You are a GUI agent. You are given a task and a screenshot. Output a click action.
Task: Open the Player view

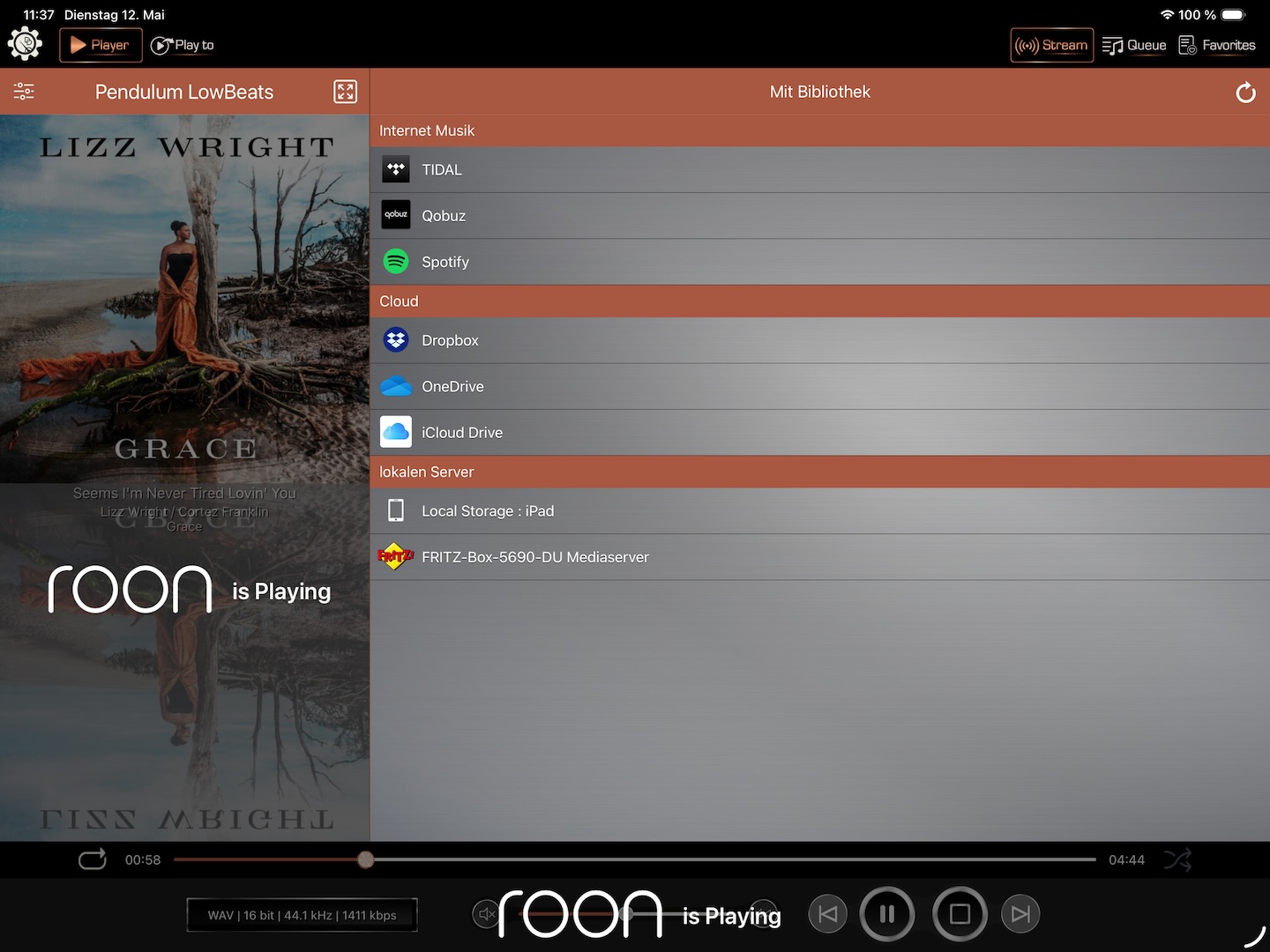(101, 45)
